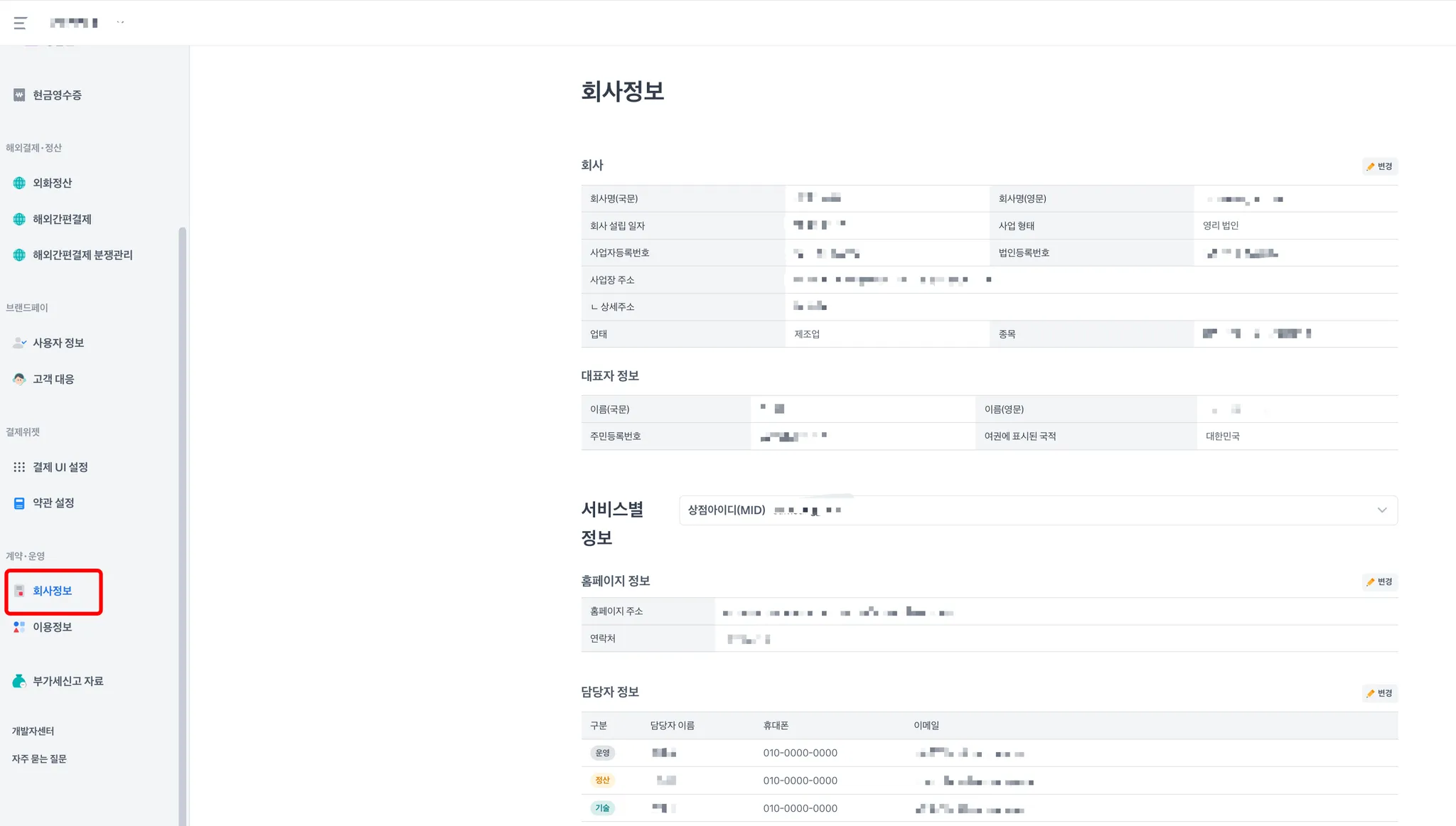
Task: Click 변경 button for 담당자 정보
Action: (x=1379, y=694)
